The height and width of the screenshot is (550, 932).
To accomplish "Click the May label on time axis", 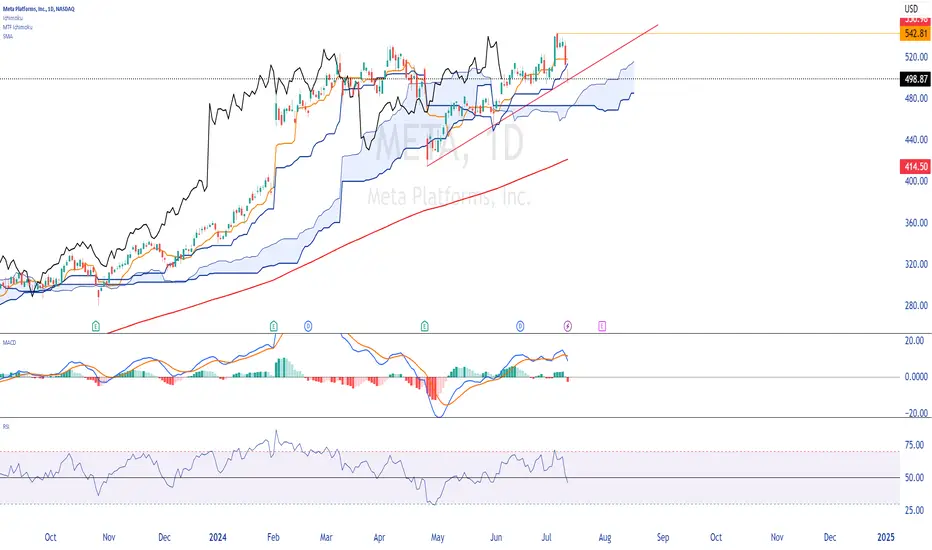I will point(437,537).
